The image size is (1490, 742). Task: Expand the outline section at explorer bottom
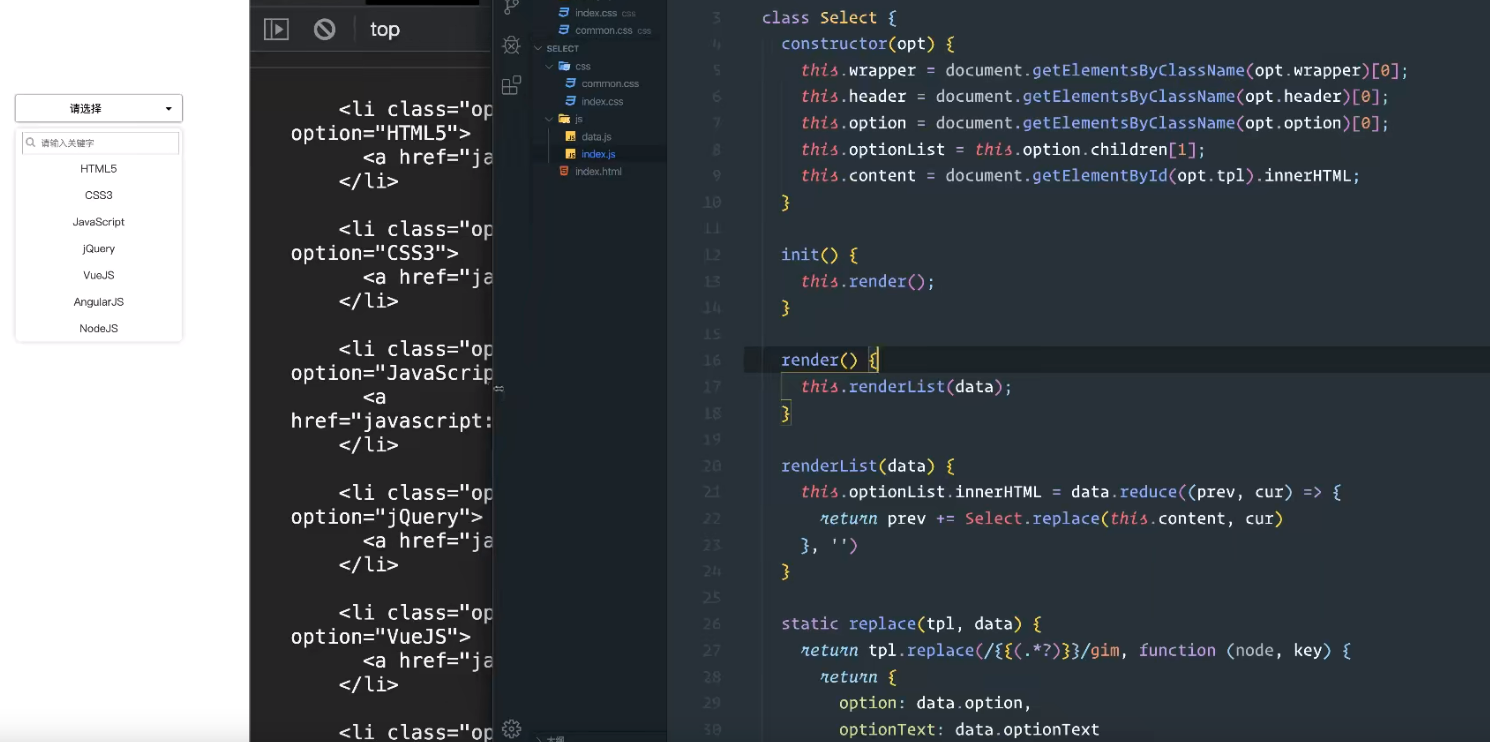[x=540, y=739]
